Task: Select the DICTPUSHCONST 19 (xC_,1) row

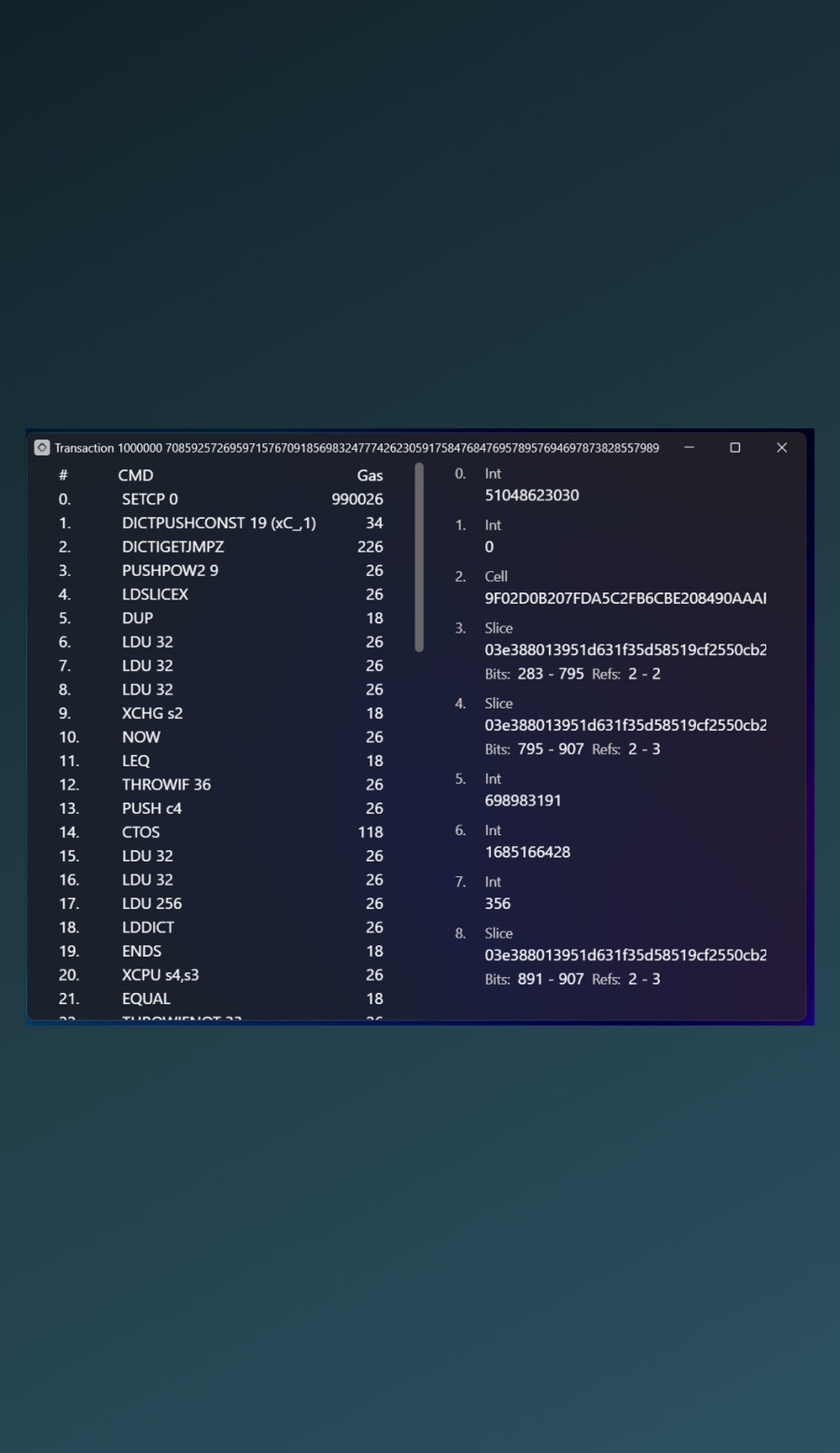Action: tap(221, 523)
